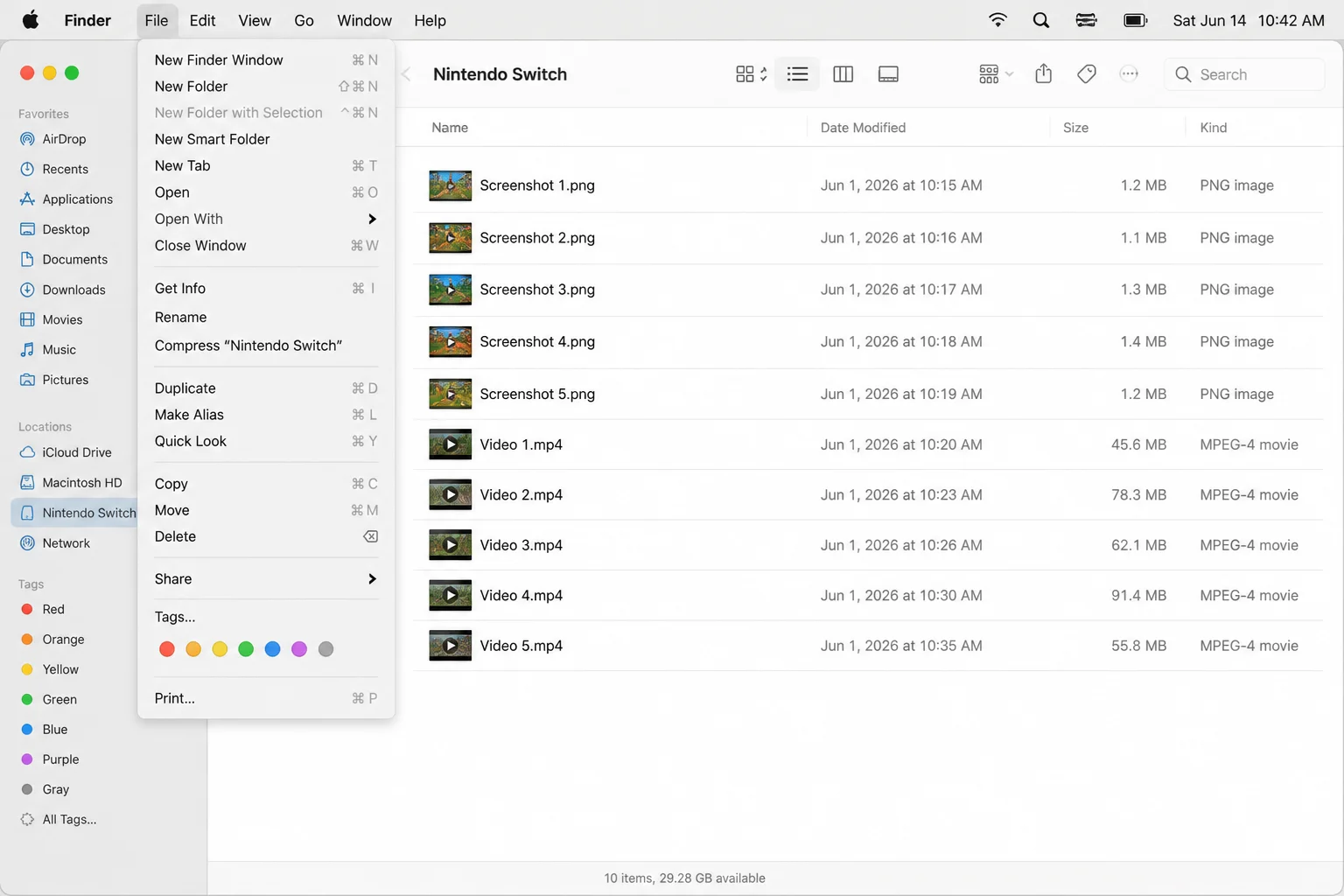The width and height of the screenshot is (1344, 896).
Task: Click the Share toolbar icon
Action: coord(1043,74)
